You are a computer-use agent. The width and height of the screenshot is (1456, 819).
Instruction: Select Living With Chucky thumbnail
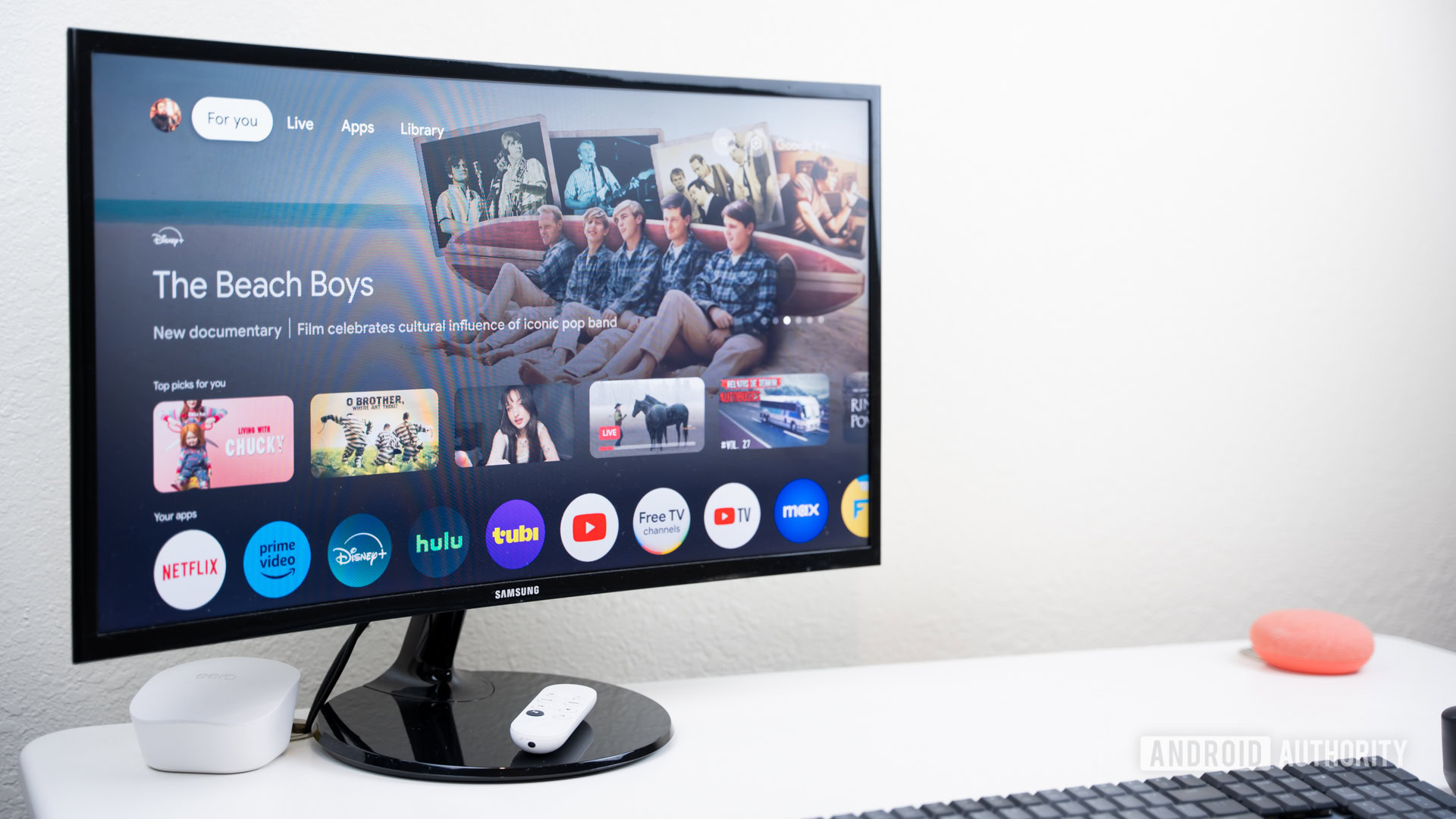tap(225, 440)
